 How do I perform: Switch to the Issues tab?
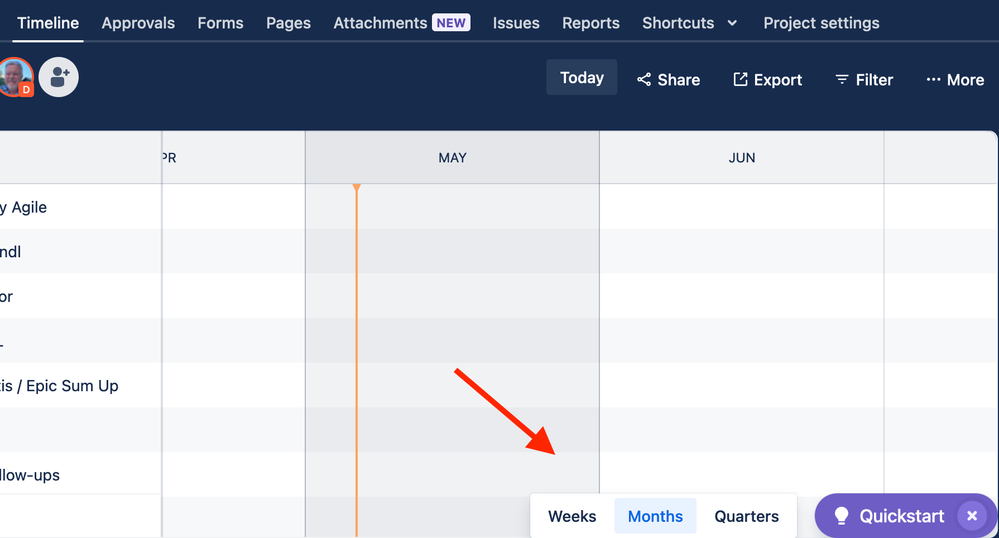tap(516, 23)
